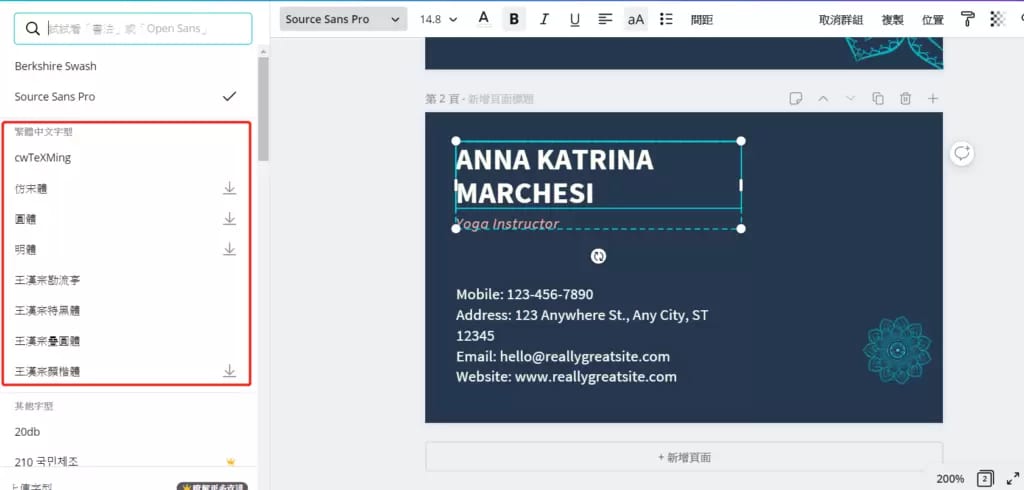
Task: Delete page 2 with trash icon
Action: pos(905,99)
